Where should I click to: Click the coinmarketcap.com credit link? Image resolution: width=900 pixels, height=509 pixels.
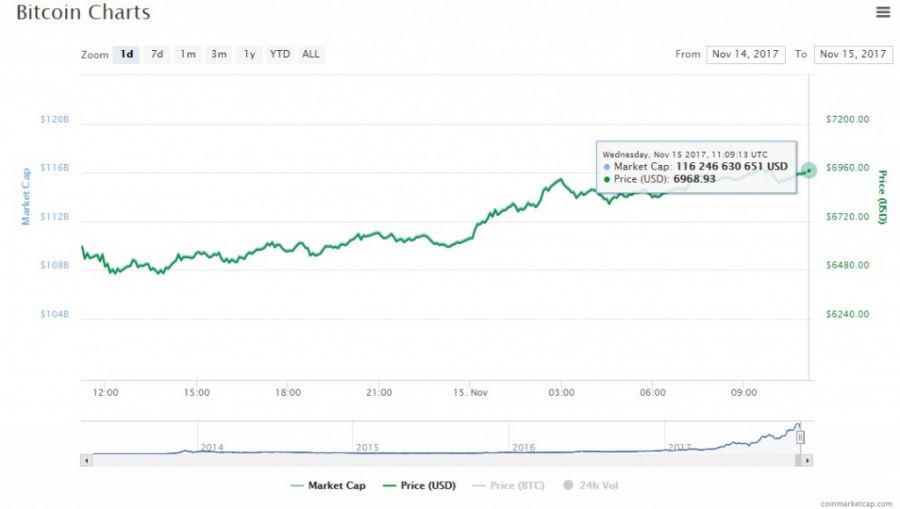click(856, 504)
